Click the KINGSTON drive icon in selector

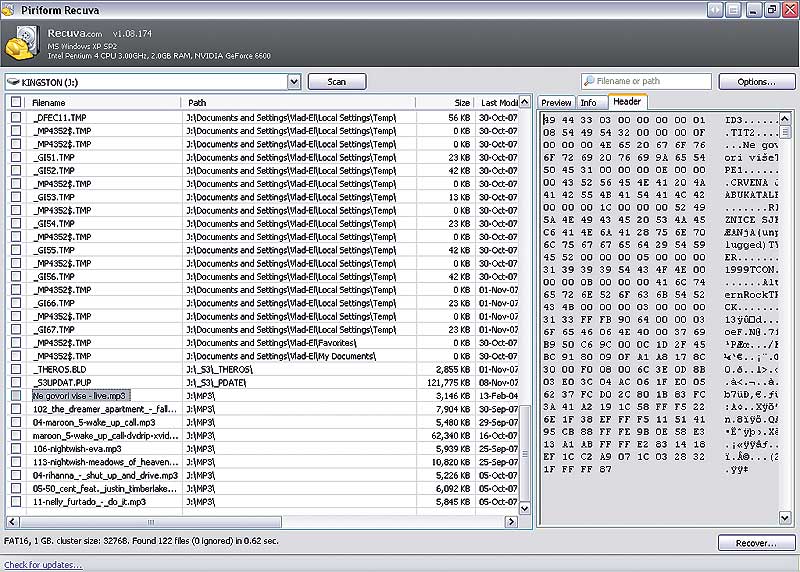tap(13, 82)
